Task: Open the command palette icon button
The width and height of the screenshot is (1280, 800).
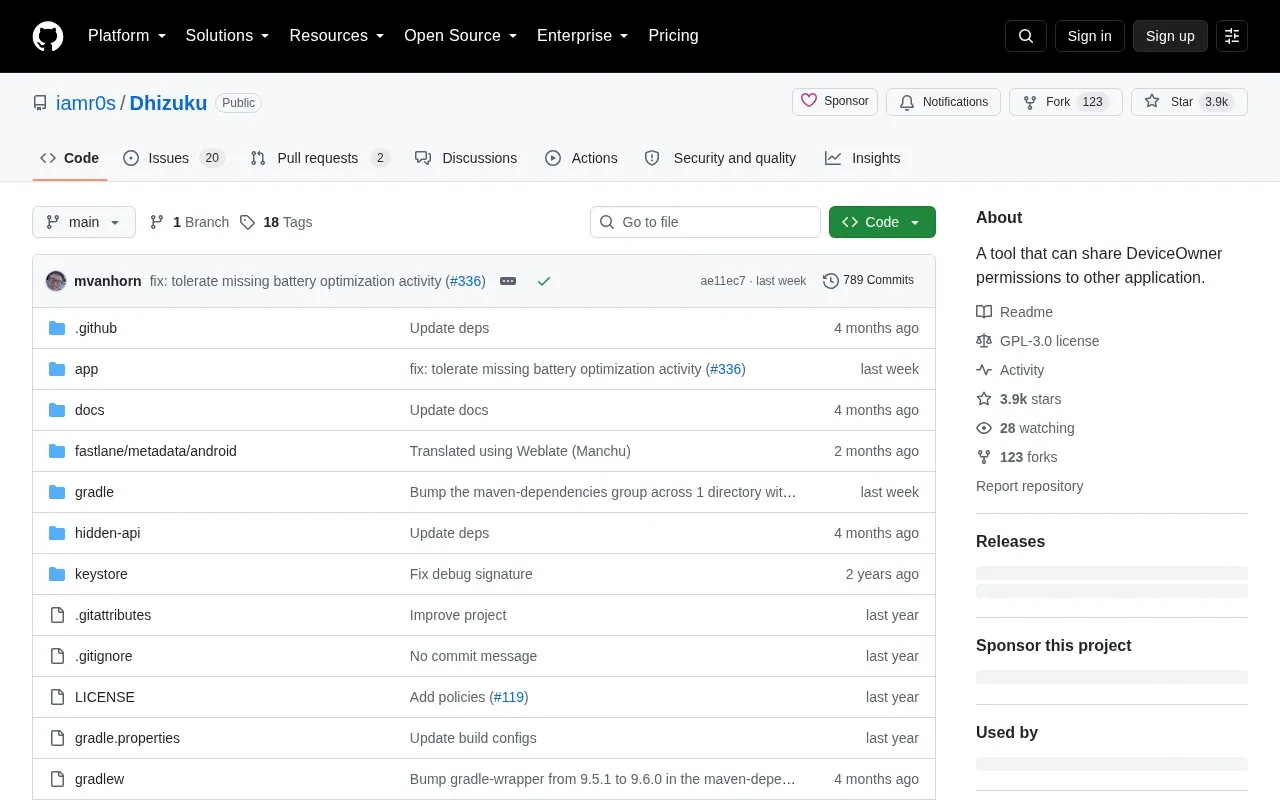Action: pos(1232,36)
